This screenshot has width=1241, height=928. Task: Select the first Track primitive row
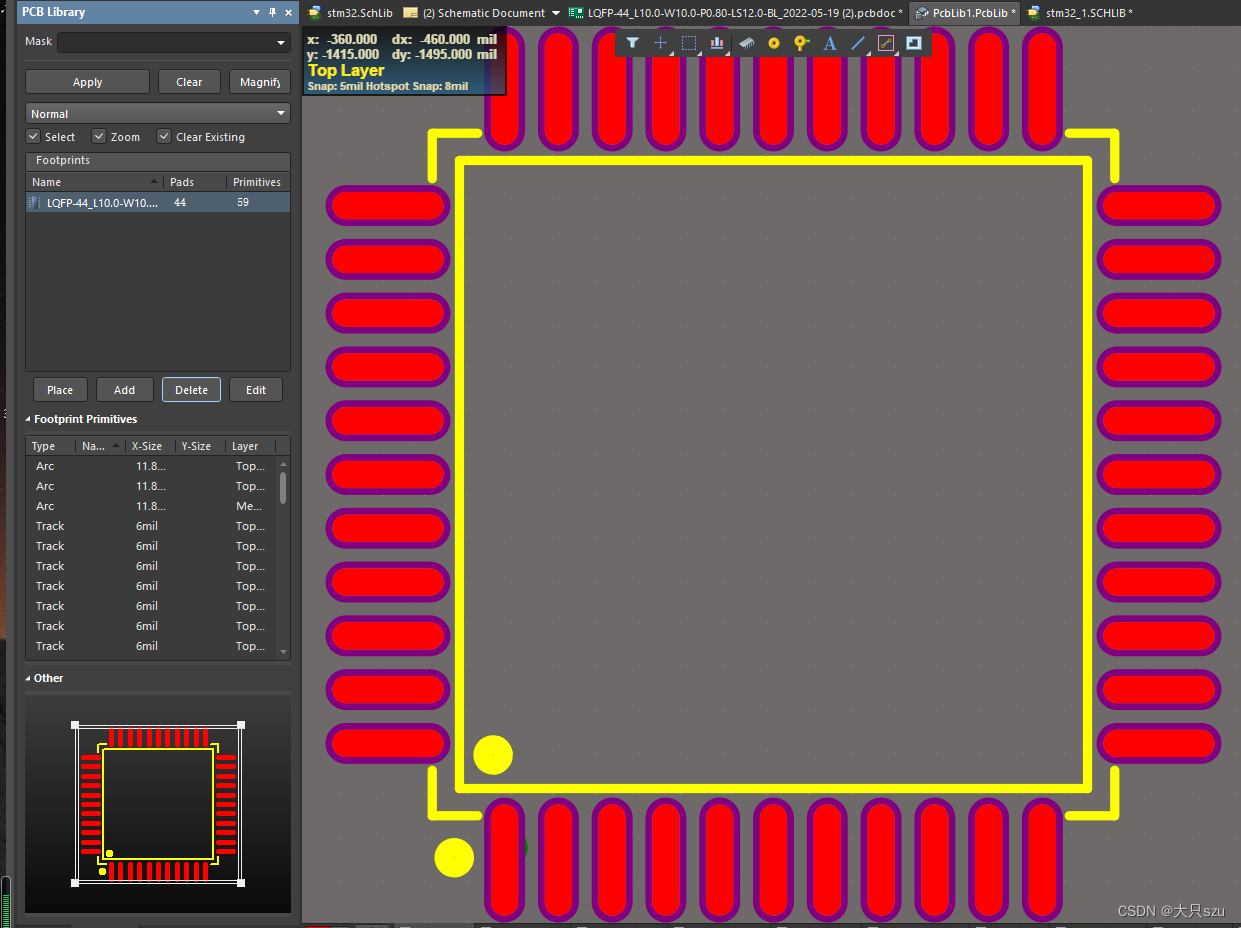click(x=151, y=526)
